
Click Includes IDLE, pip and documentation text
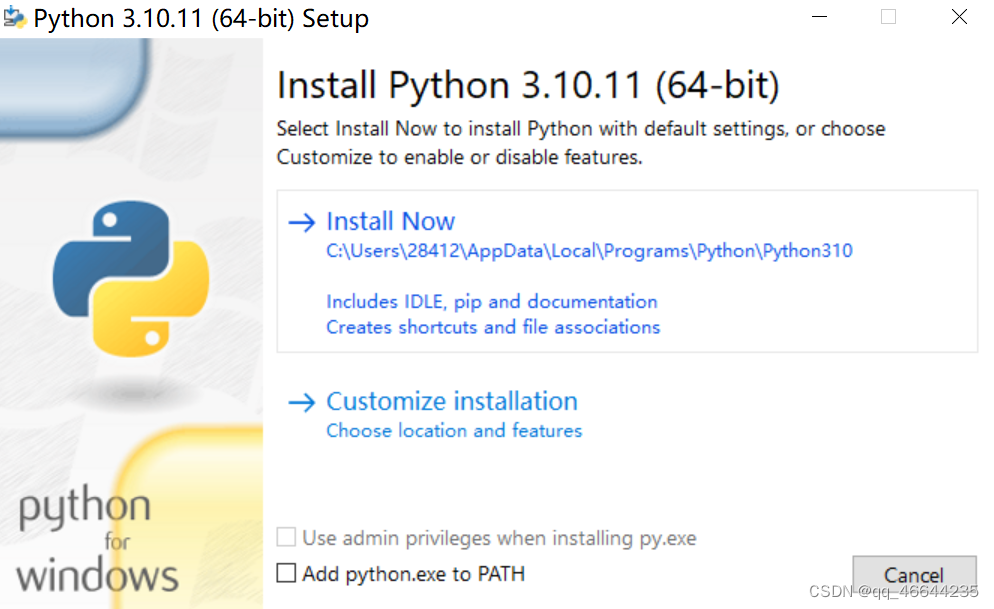click(x=491, y=301)
